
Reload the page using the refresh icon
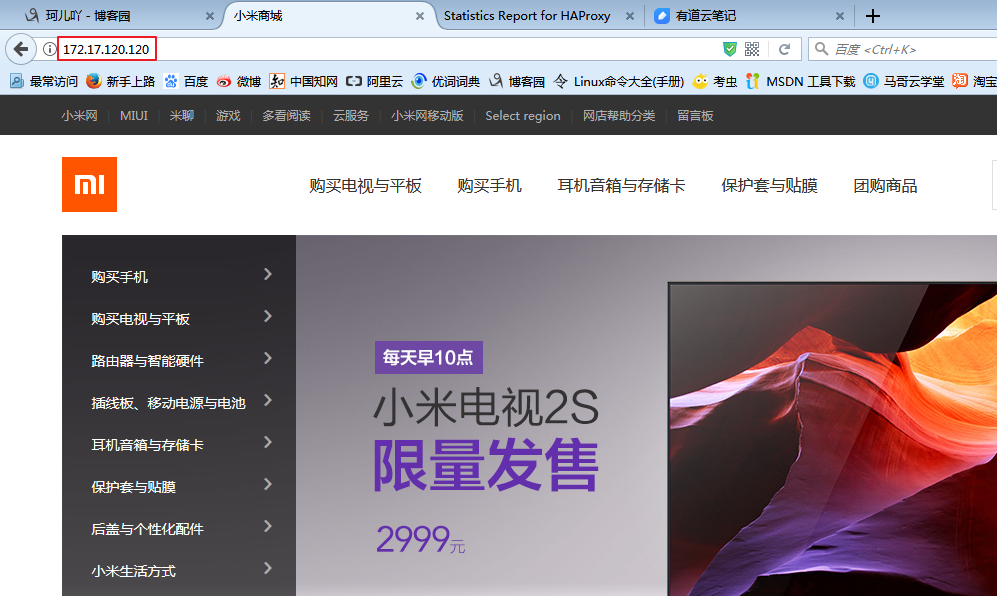point(785,48)
